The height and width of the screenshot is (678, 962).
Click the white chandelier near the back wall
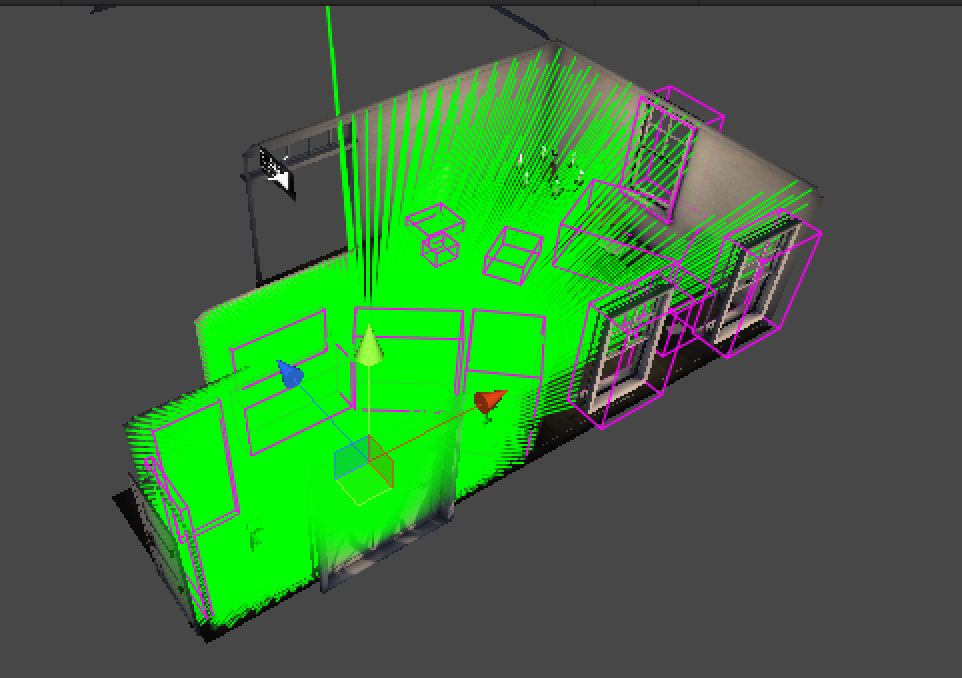(x=548, y=169)
